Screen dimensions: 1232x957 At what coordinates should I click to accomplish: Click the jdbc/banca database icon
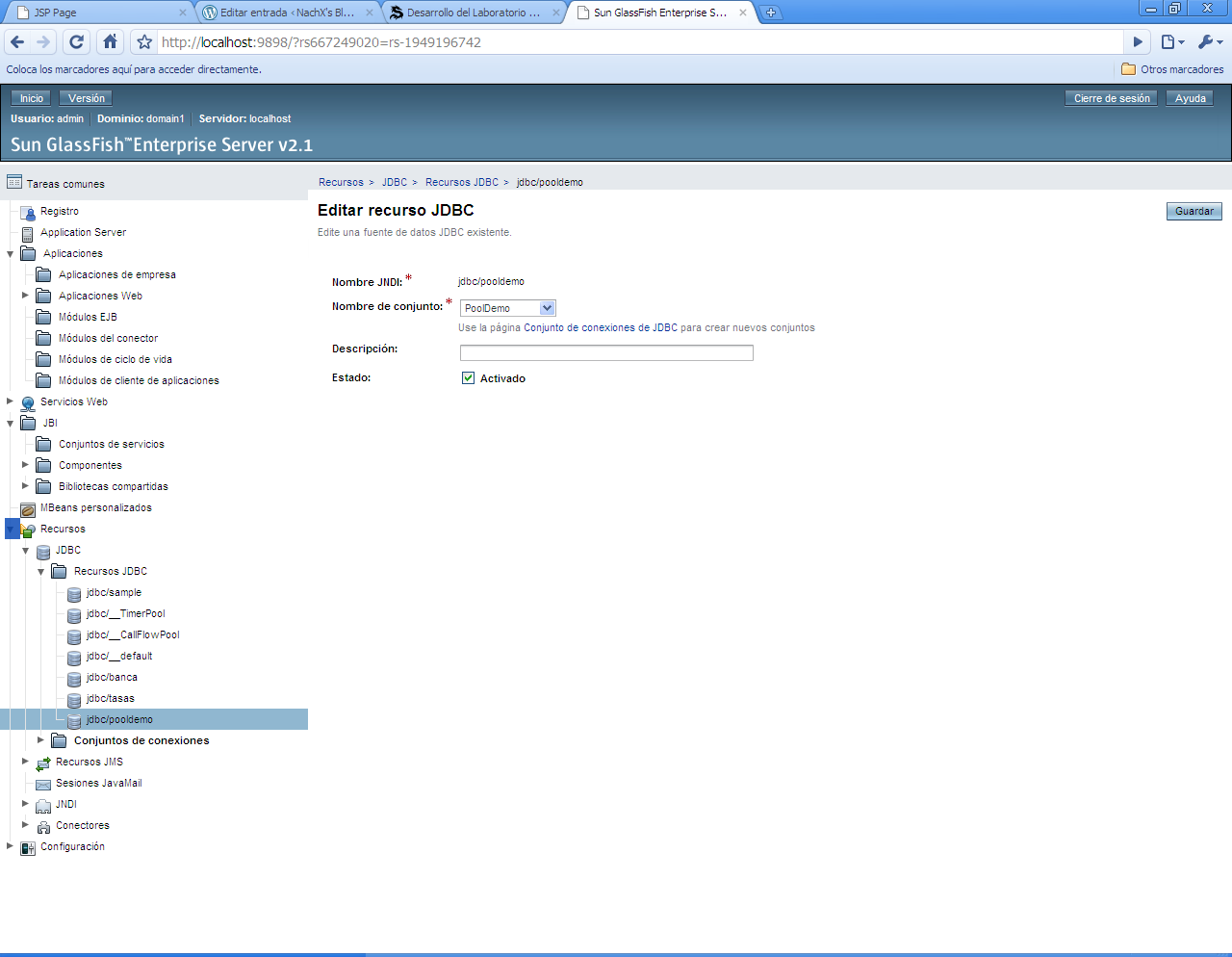pos(74,679)
